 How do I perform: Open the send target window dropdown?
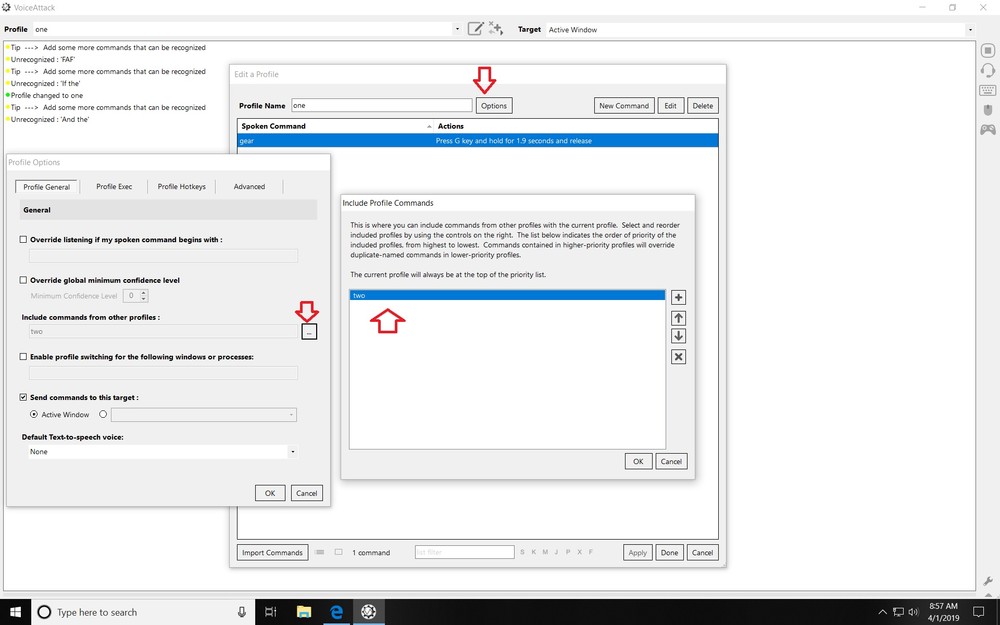click(291, 415)
